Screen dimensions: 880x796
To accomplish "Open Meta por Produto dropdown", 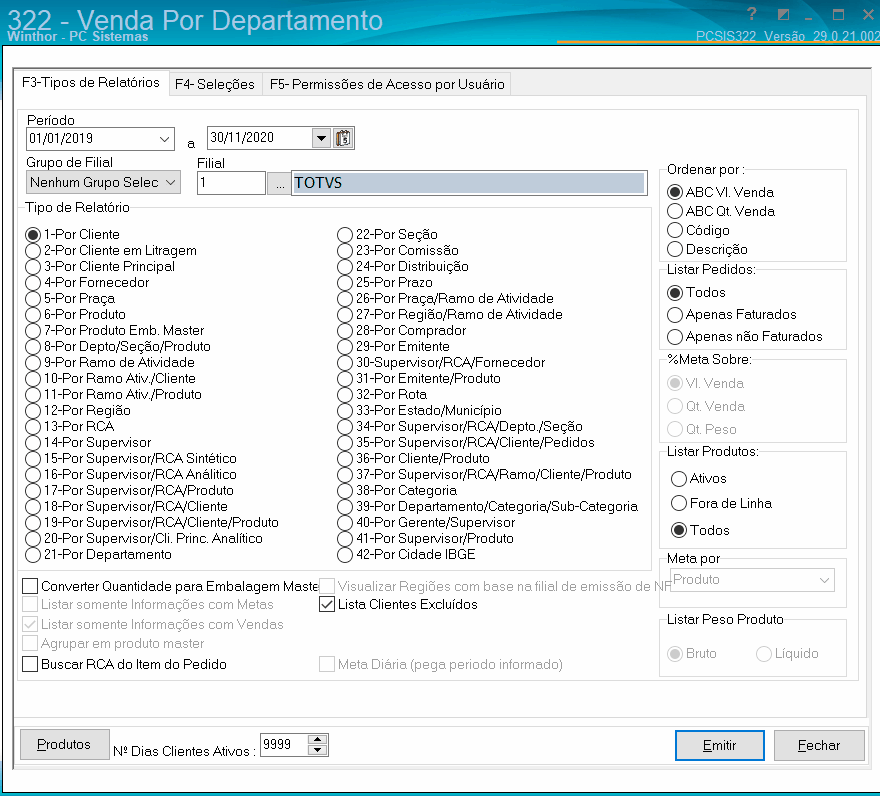I will 752,580.
